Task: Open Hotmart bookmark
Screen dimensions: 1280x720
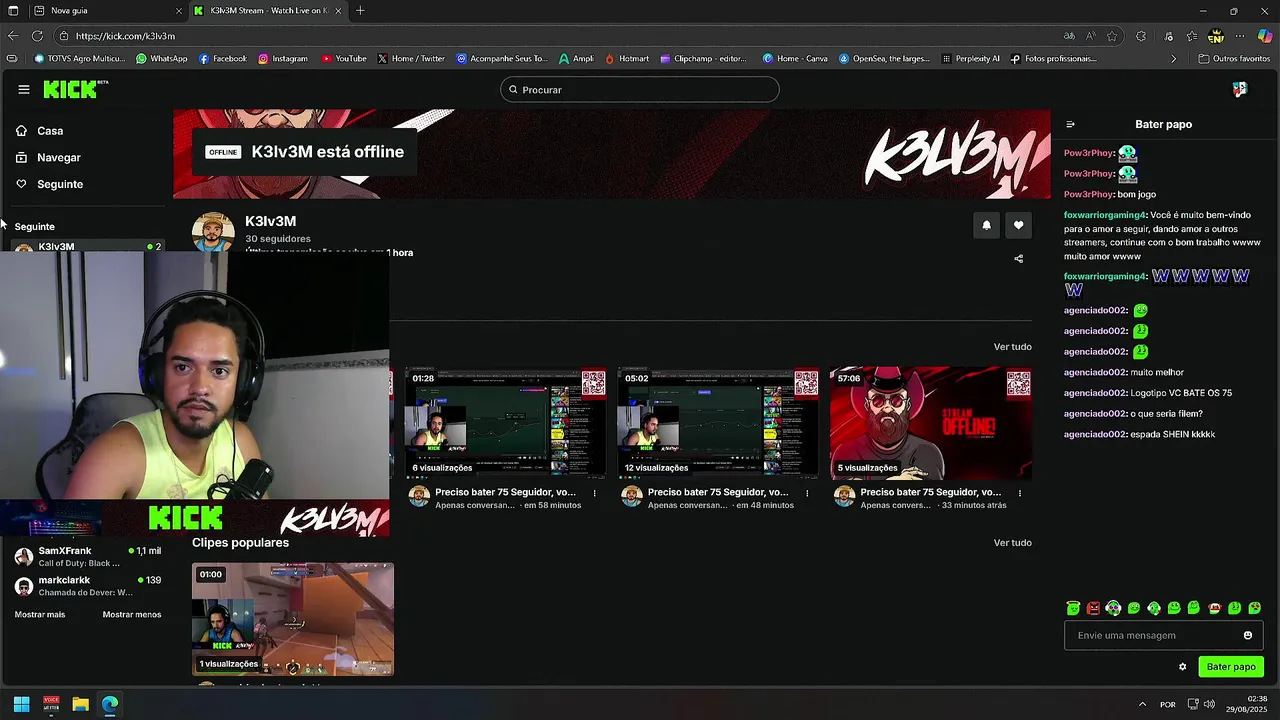Action: [626, 59]
